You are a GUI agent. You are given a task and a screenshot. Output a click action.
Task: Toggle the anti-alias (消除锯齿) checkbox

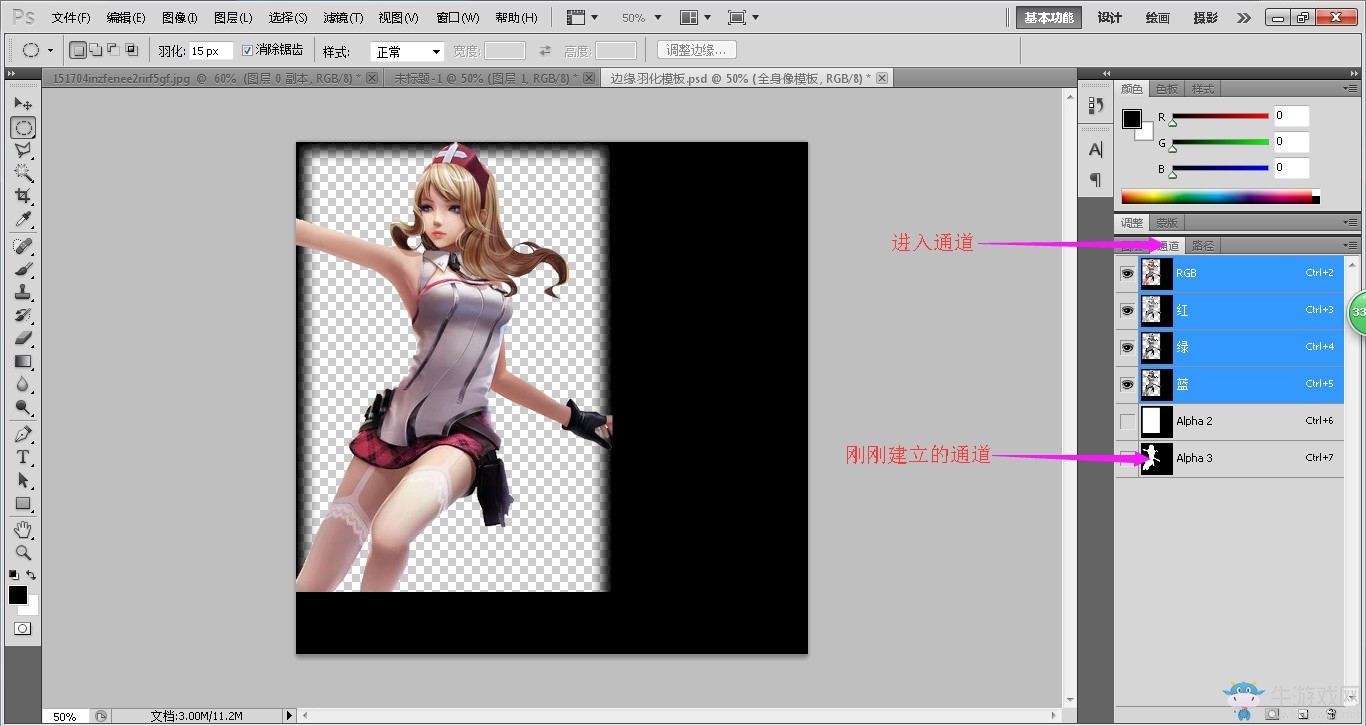pyautogui.click(x=248, y=50)
